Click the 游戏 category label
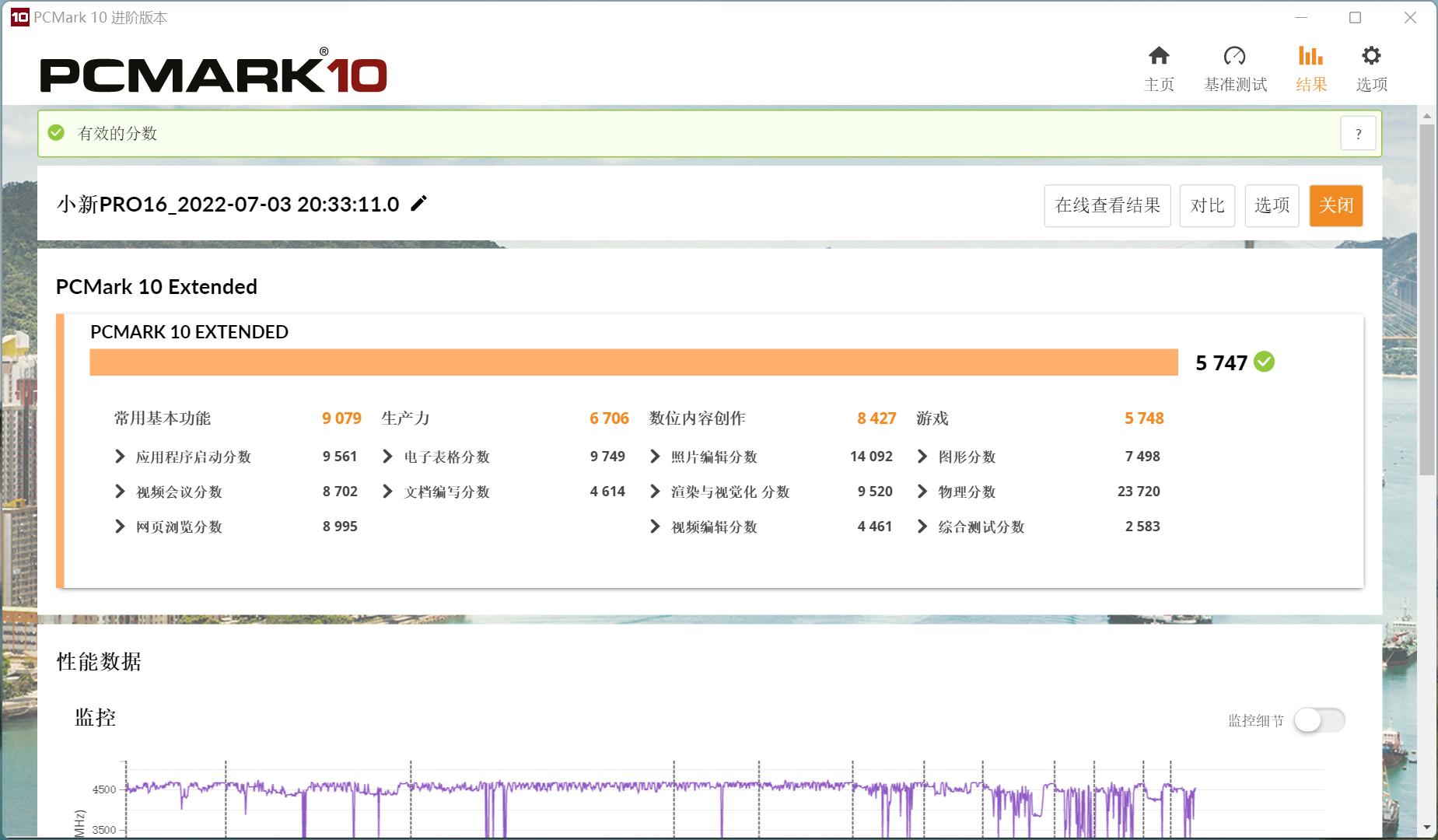Image resolution: width=1438 pixels, height=840 pixels. (x=932, y=418)
